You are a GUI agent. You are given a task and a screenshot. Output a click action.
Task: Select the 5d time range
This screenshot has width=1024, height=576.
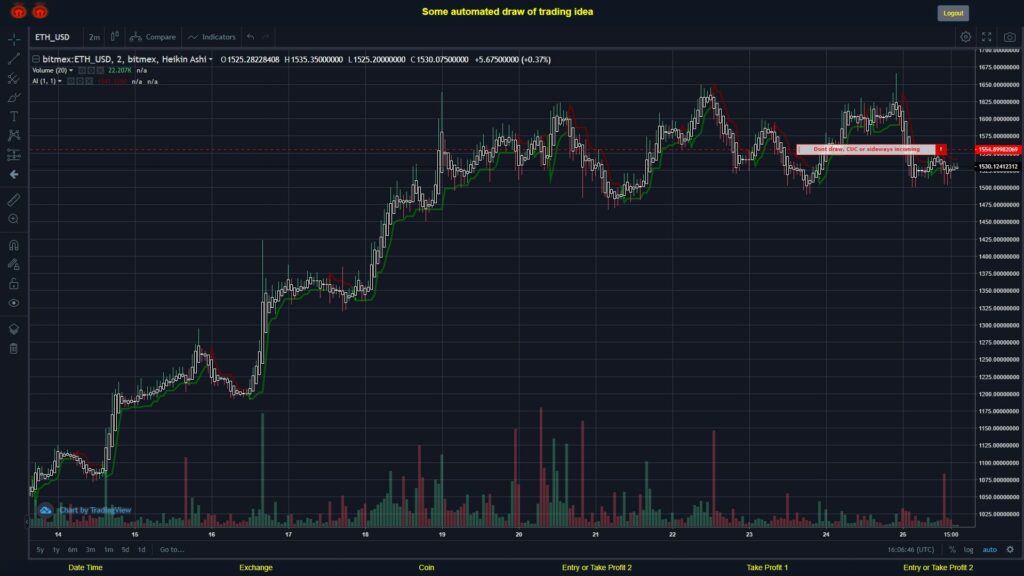coord(125,550)
